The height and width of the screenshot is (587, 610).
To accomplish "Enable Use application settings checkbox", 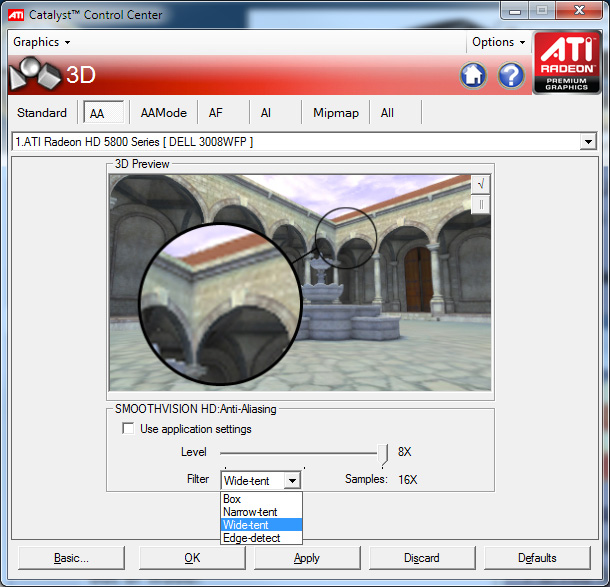I will tap(128, 429).
